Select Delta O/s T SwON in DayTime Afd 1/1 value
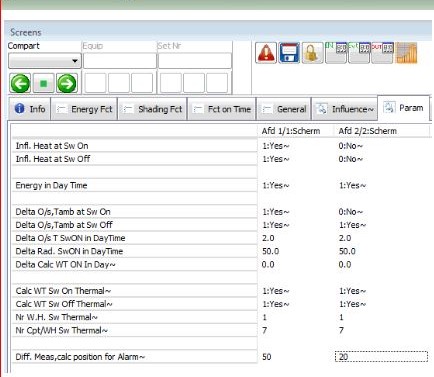The image size is (434, 377). click(268, 238)
